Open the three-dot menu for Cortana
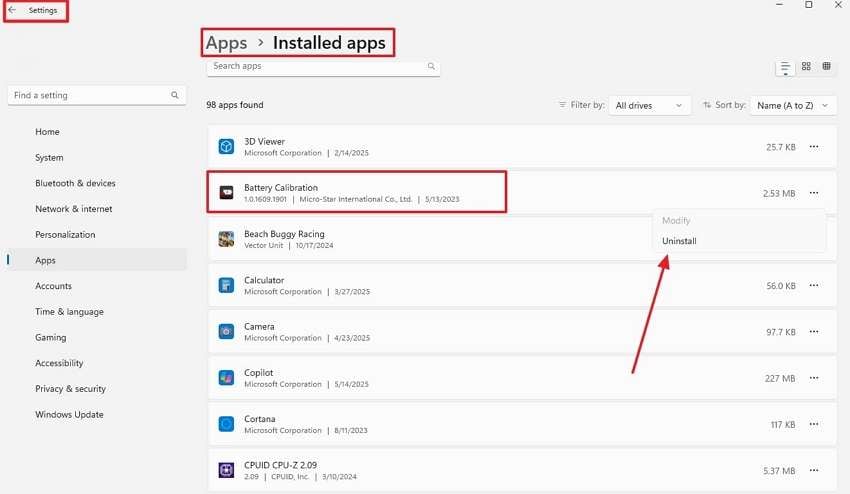The height and width of the screenshot is (494, 850). coord(814,424)
